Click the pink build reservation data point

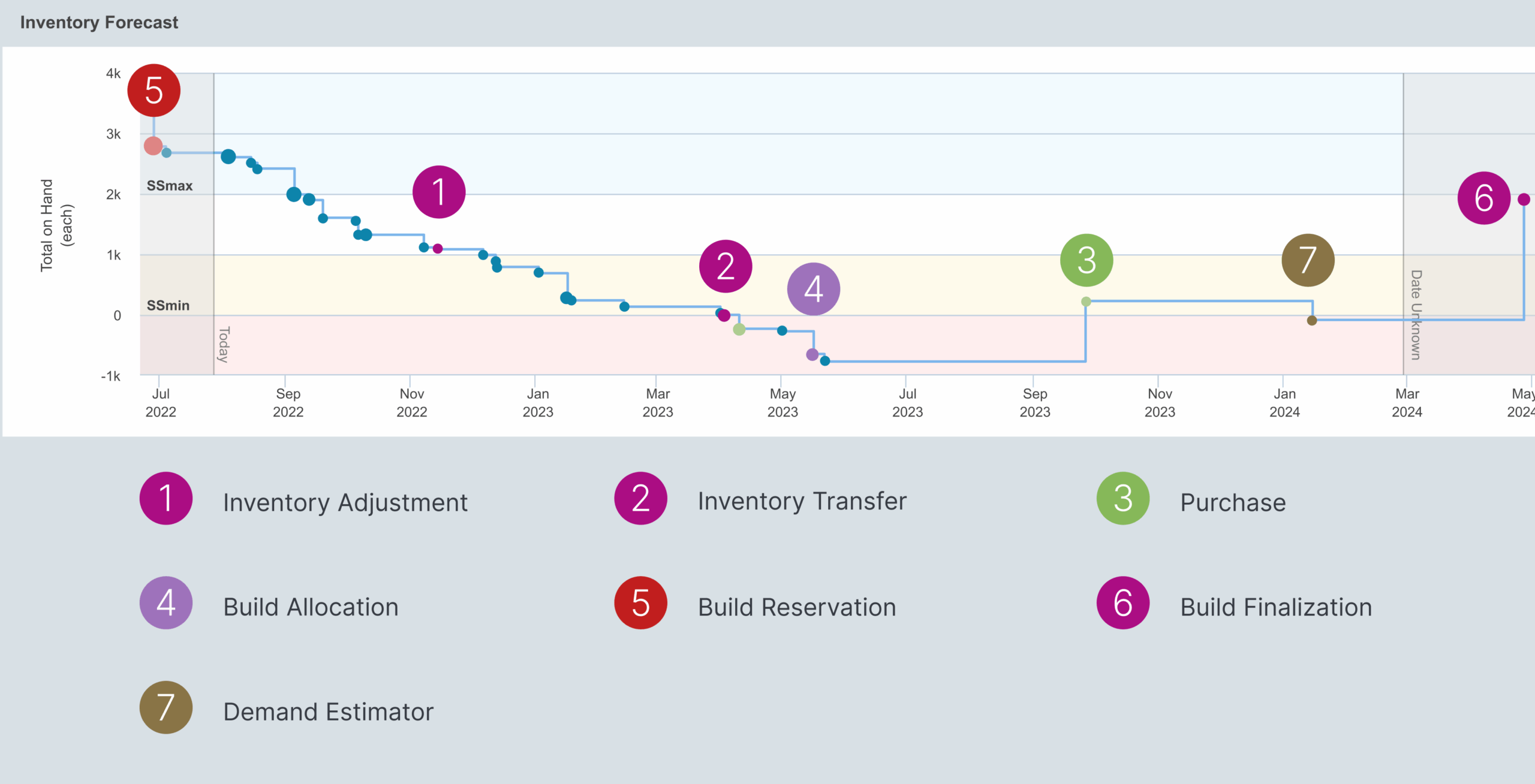pos(153,146)
